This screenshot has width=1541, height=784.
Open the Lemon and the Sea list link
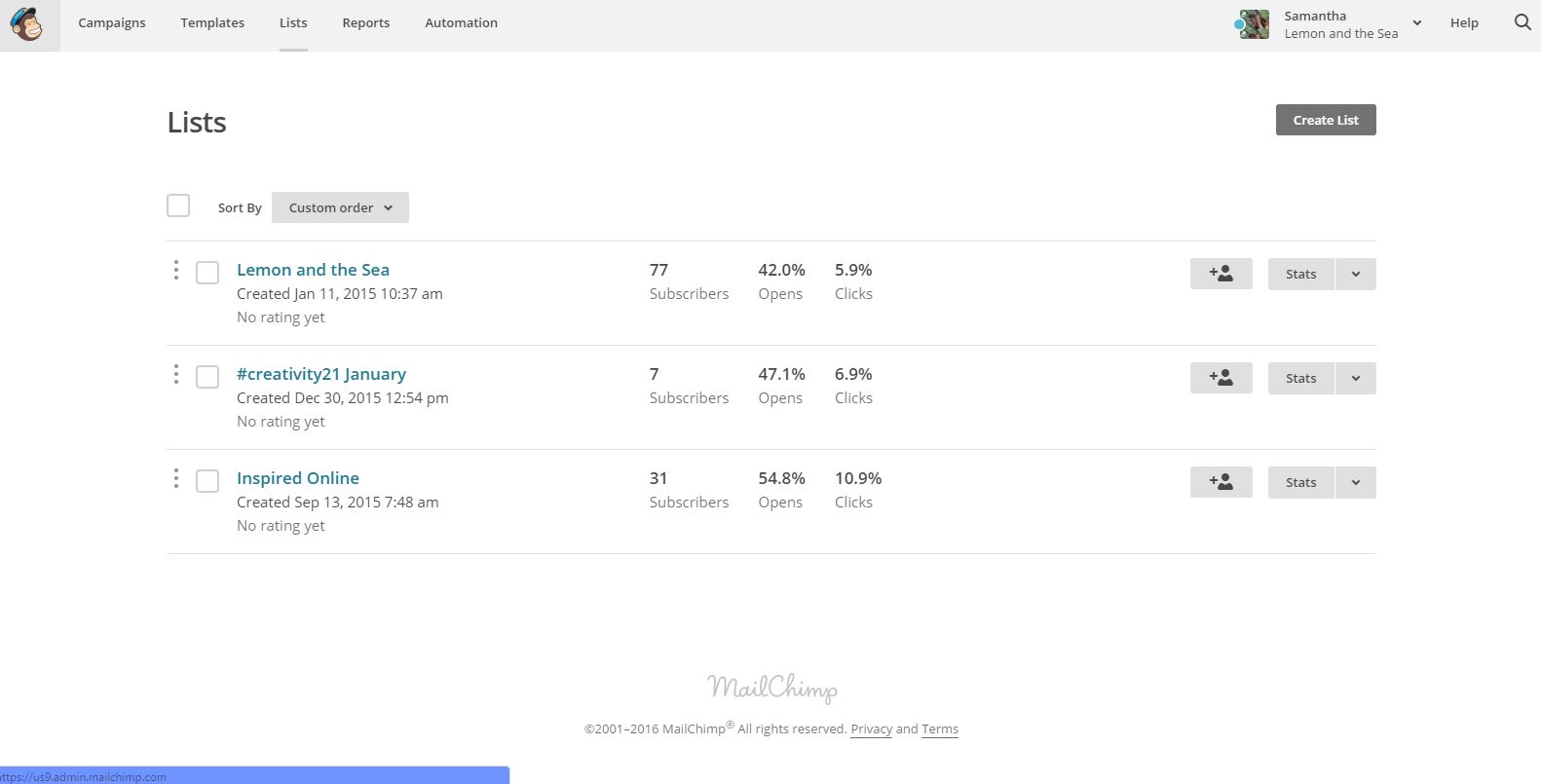[313, 270]
